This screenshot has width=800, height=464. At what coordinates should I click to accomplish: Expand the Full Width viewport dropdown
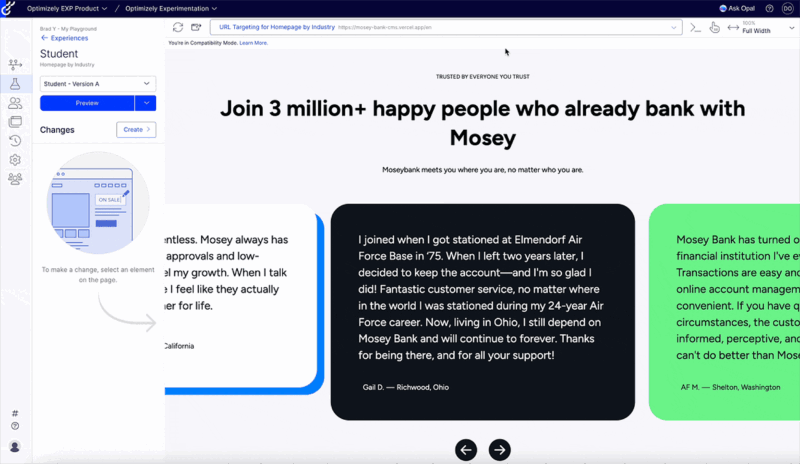[x=791, y=28]
